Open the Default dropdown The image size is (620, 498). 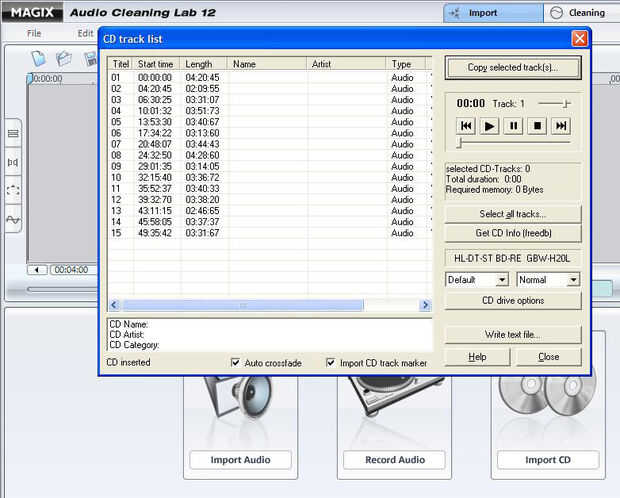click(x=477, y=280)
